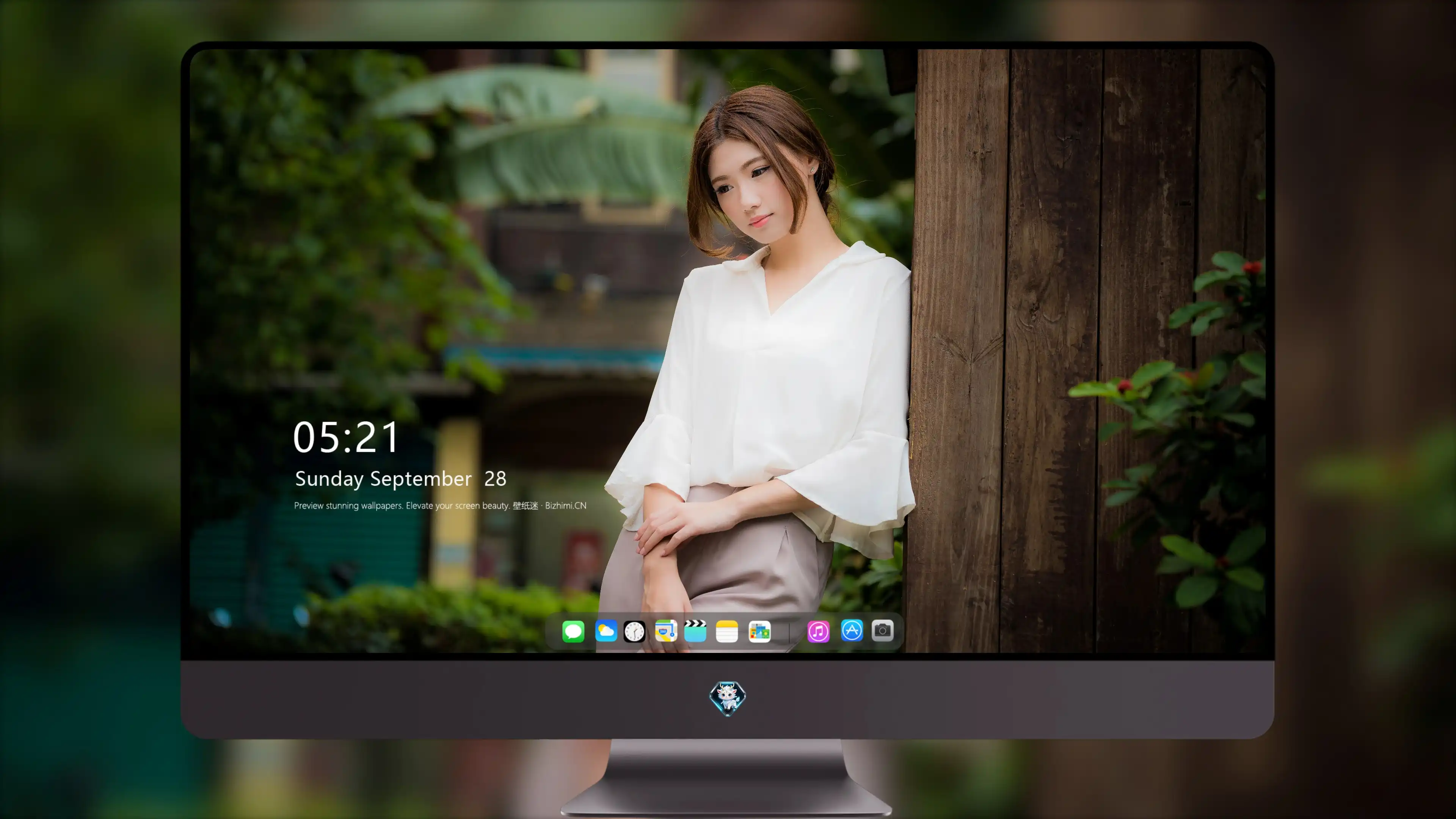Viewport: 1456px width, 819px height.
Task: Open the Clock app icon
Action: [634, 631]
